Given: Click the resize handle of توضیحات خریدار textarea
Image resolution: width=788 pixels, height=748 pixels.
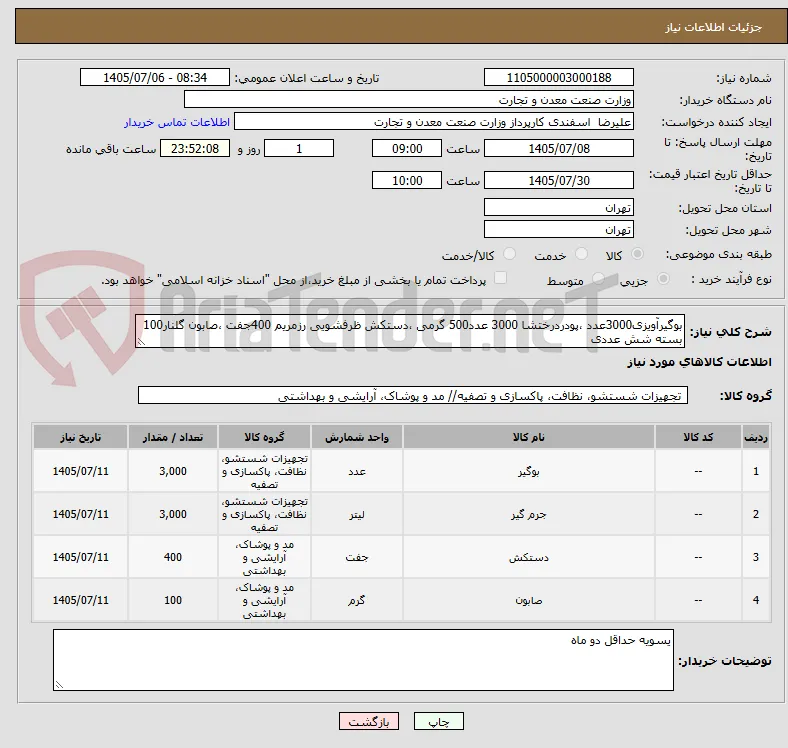Looking at the screenshot, I should pyautogui.click(x=59, y=685).
